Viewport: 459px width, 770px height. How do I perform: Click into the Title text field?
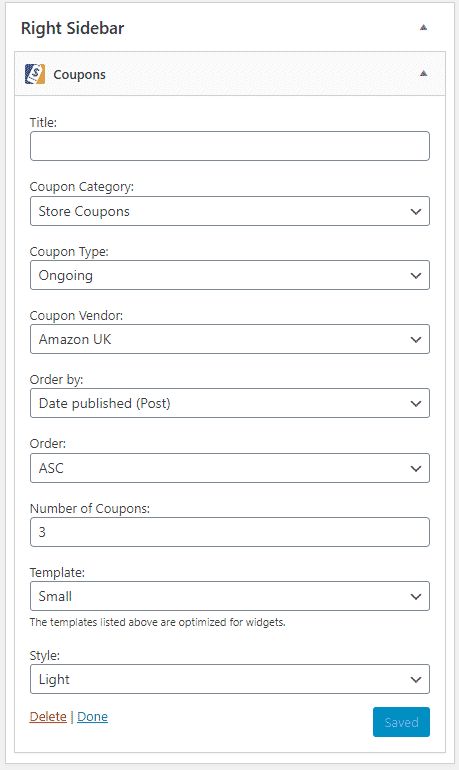pyautogui.click(x=230, y=146)
